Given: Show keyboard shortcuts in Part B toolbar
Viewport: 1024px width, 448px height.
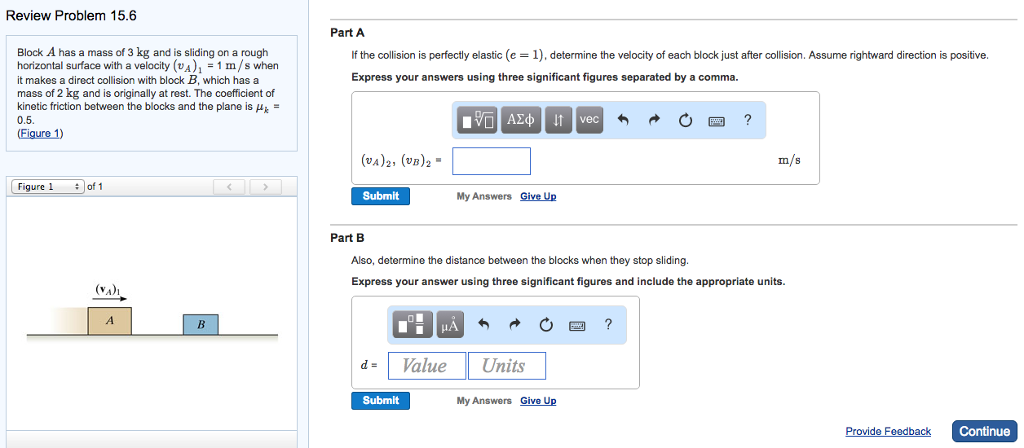Looking at the screenshot, I should 577,324.
